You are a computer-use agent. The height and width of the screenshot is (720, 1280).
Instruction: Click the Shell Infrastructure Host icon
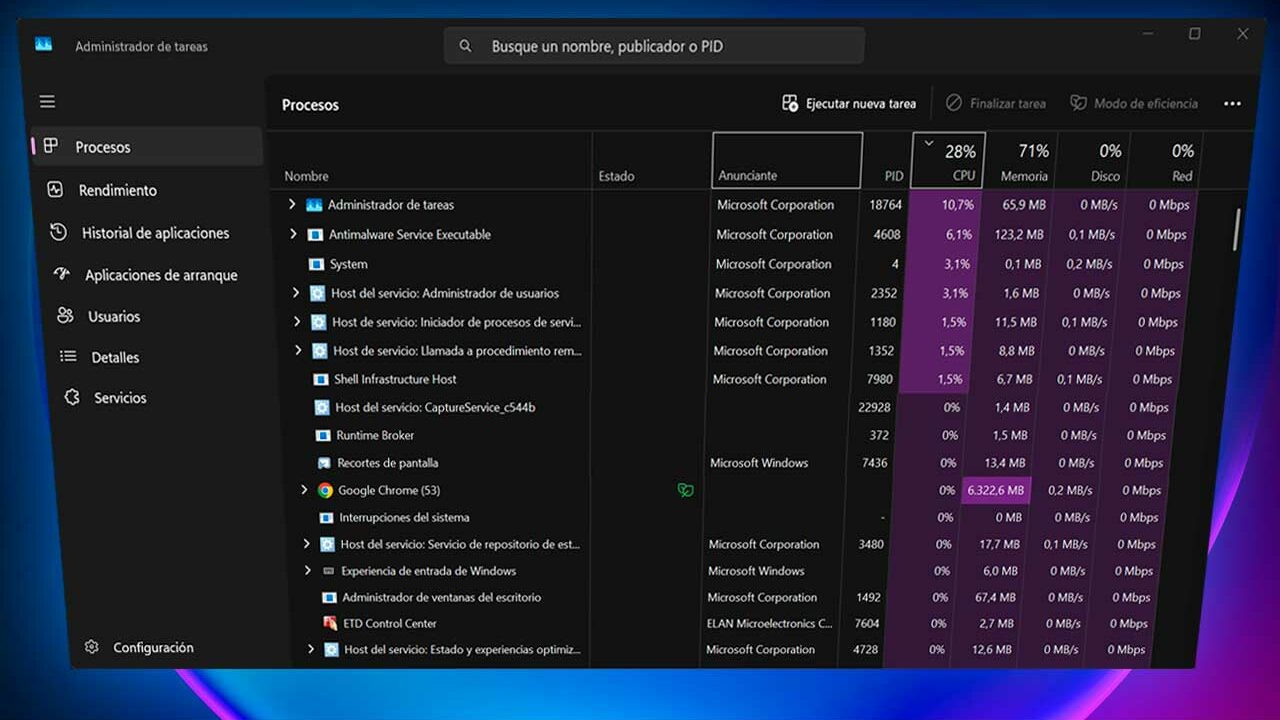tap(321, 379)
